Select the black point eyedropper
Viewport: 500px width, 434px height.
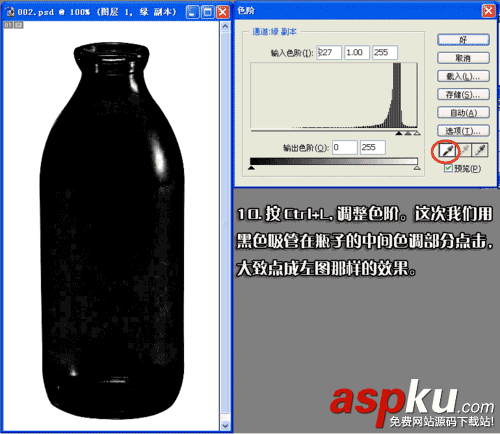pyautogui.click(x=447, y=150)
